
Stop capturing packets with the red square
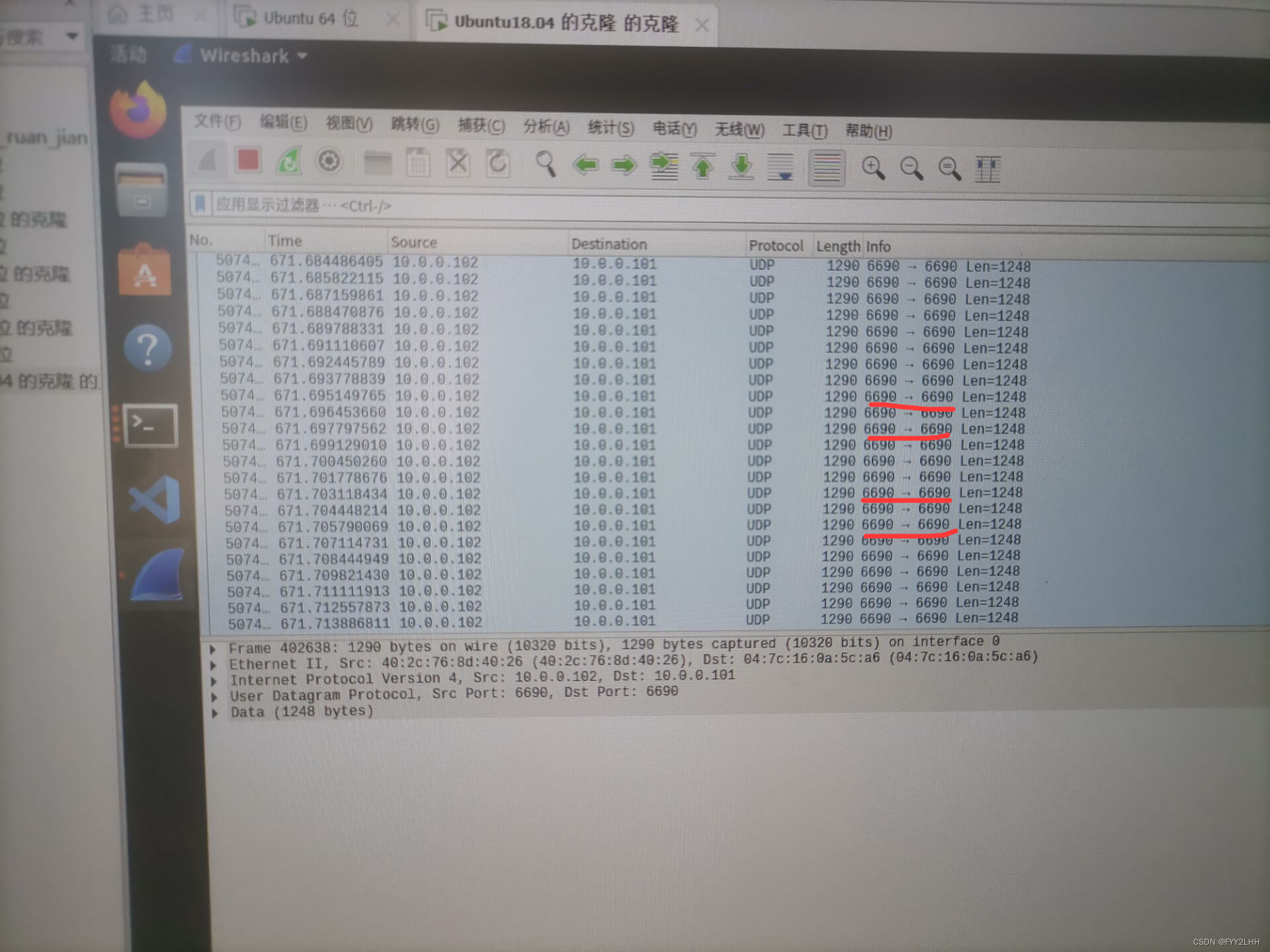(x=248, y=161)
